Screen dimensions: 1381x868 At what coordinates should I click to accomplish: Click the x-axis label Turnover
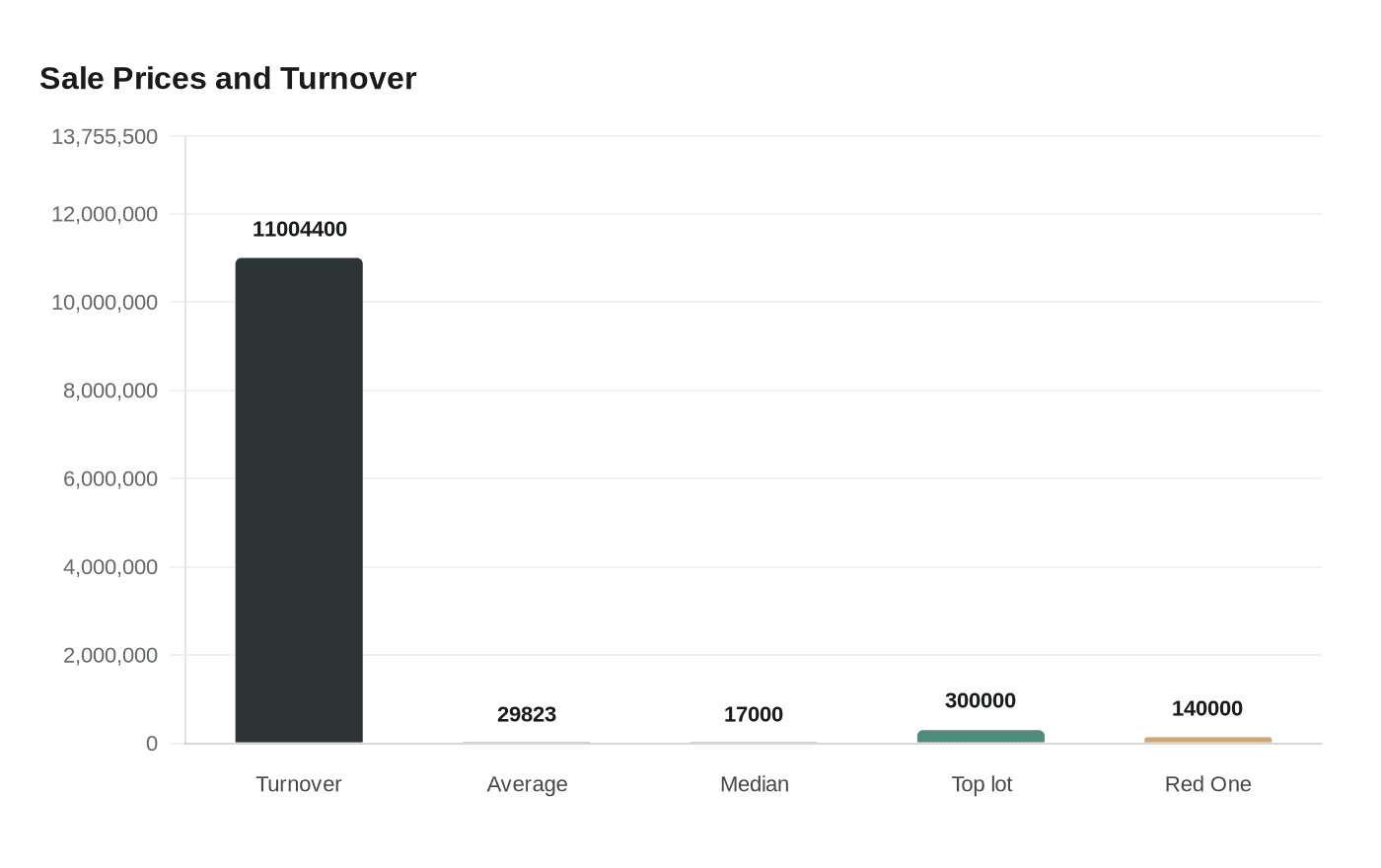[299, 784]
